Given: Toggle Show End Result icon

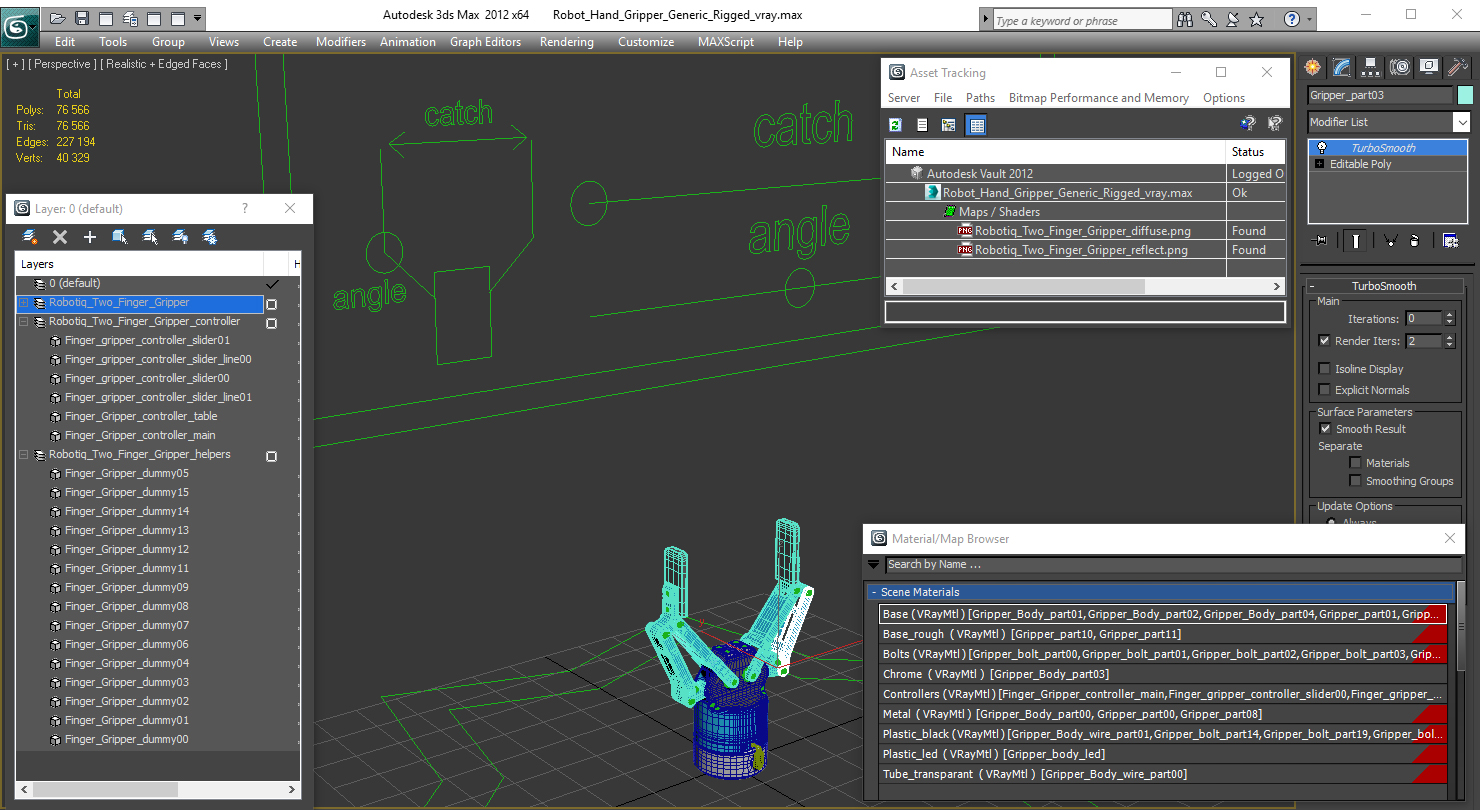Looking at the screenshot, I should 1355,240.
